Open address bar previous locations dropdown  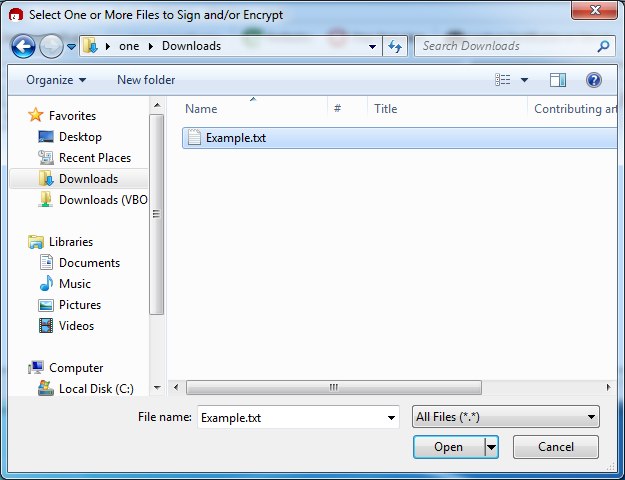point(372,46)
